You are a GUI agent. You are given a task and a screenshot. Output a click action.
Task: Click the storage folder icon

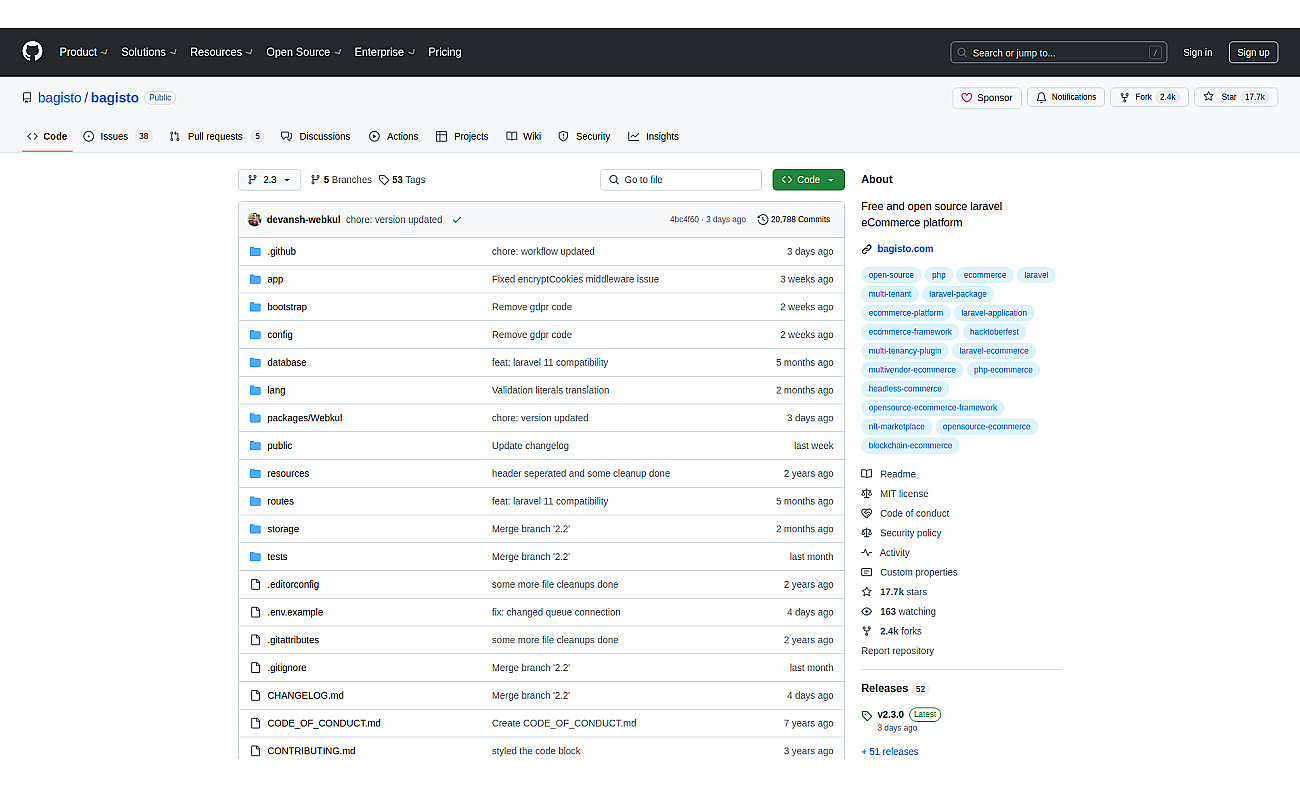pos(255,529)
